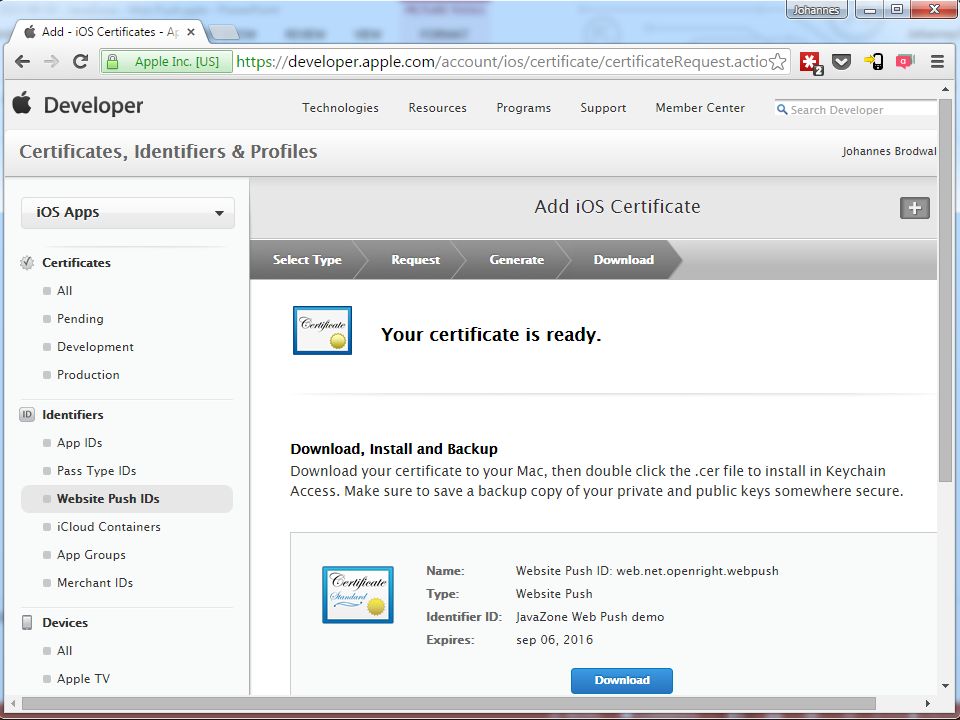
Task: Open Merchant IDs
Action: (x=94, y=583)
